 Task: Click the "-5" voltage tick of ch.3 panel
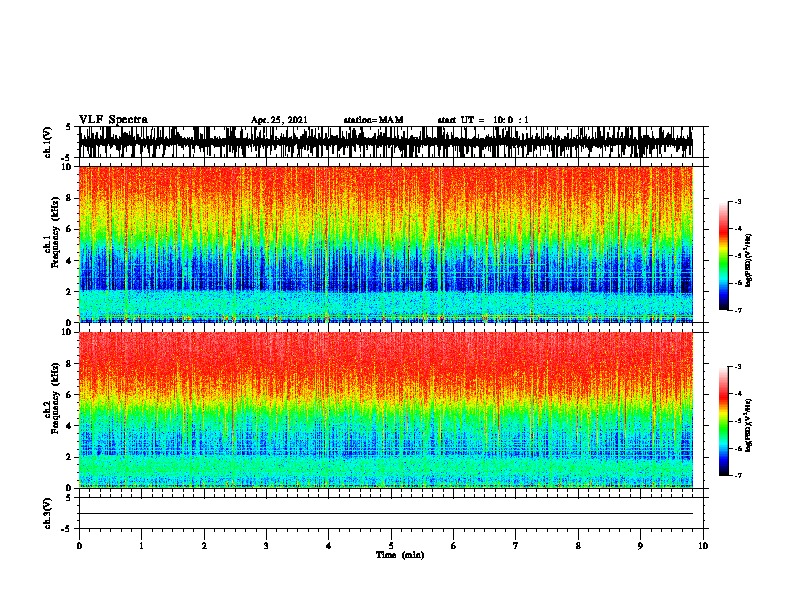(x=67, y=529)
